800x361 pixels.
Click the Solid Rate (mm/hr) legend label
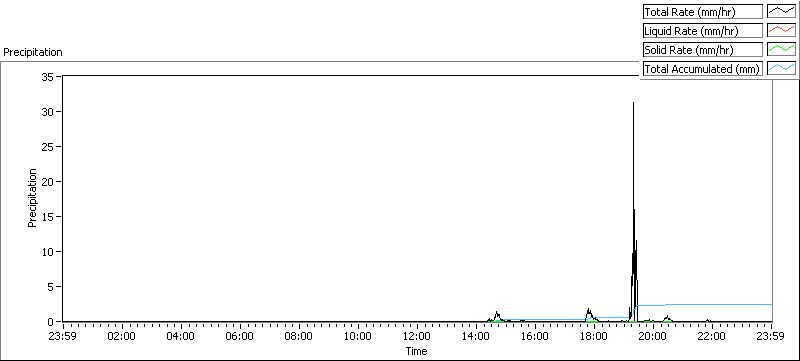[x=702, y=49]
